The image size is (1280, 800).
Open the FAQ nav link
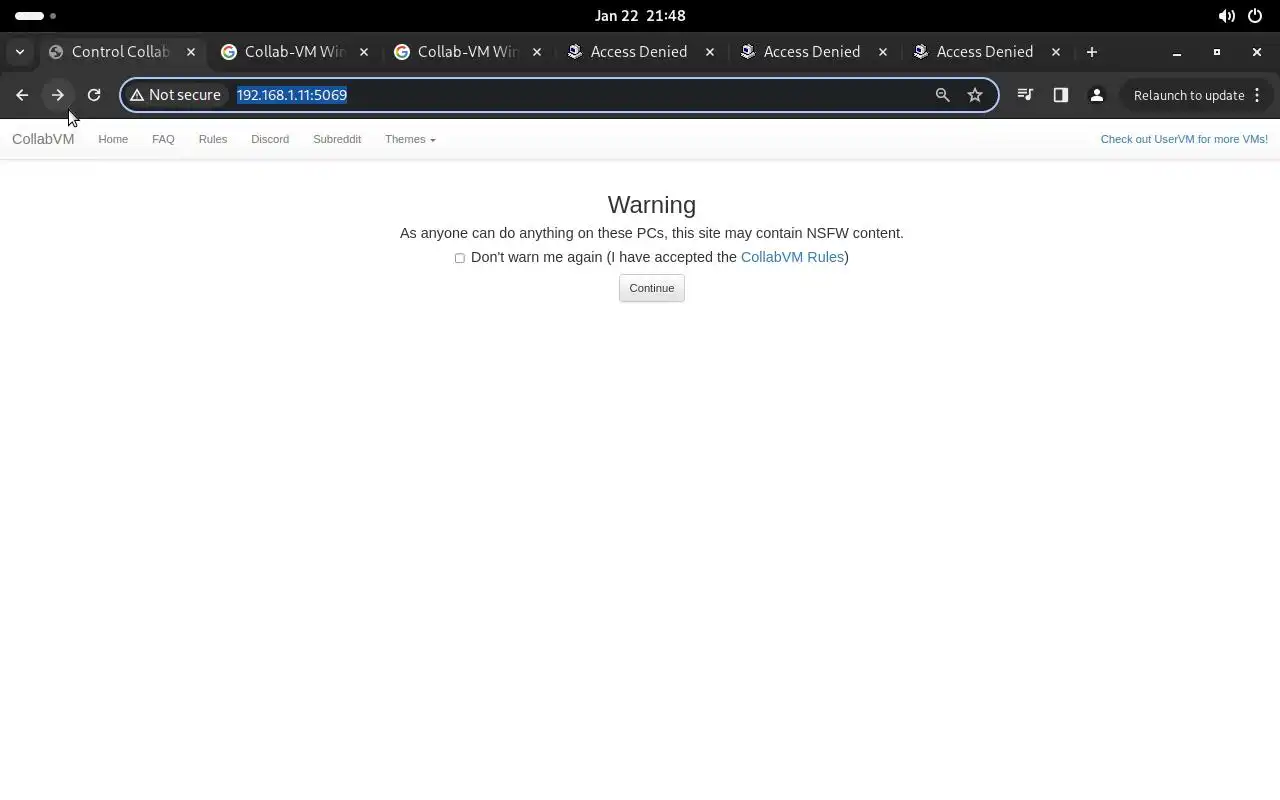pyautogui.click(x=163, y=139)
